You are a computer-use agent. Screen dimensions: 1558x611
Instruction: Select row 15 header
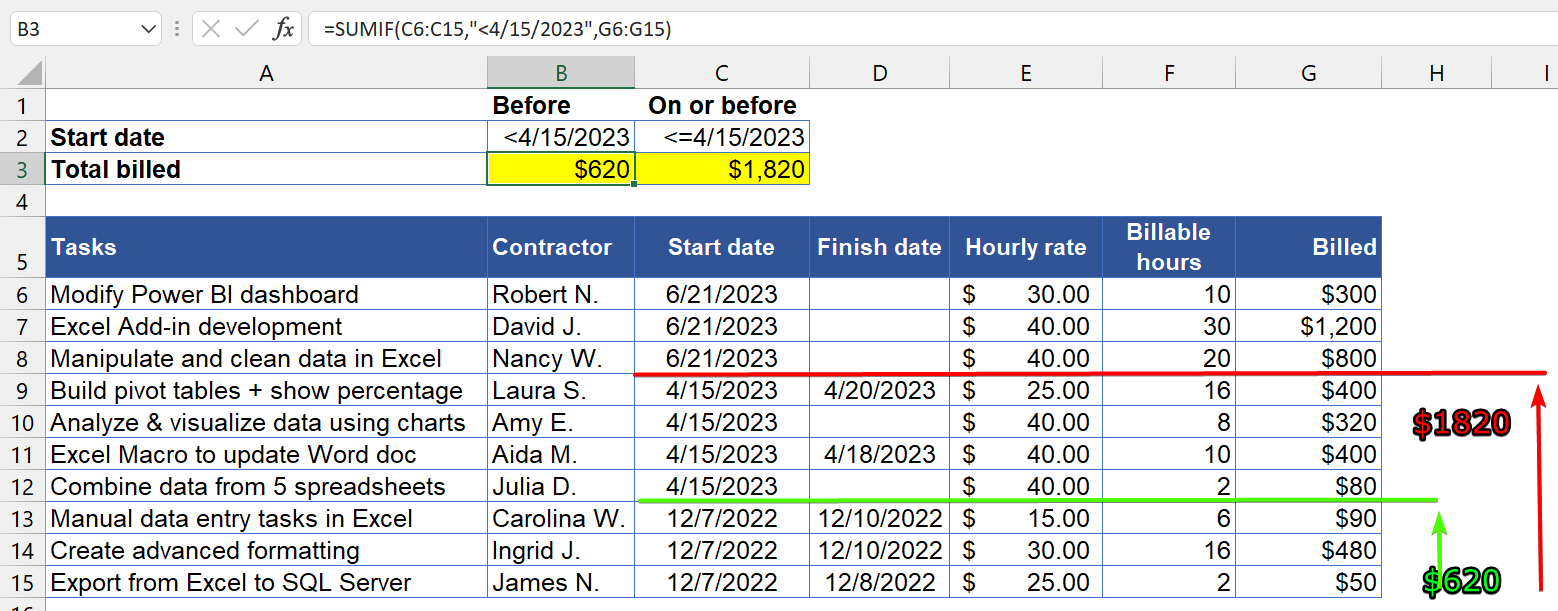click(x=22, y=582)
